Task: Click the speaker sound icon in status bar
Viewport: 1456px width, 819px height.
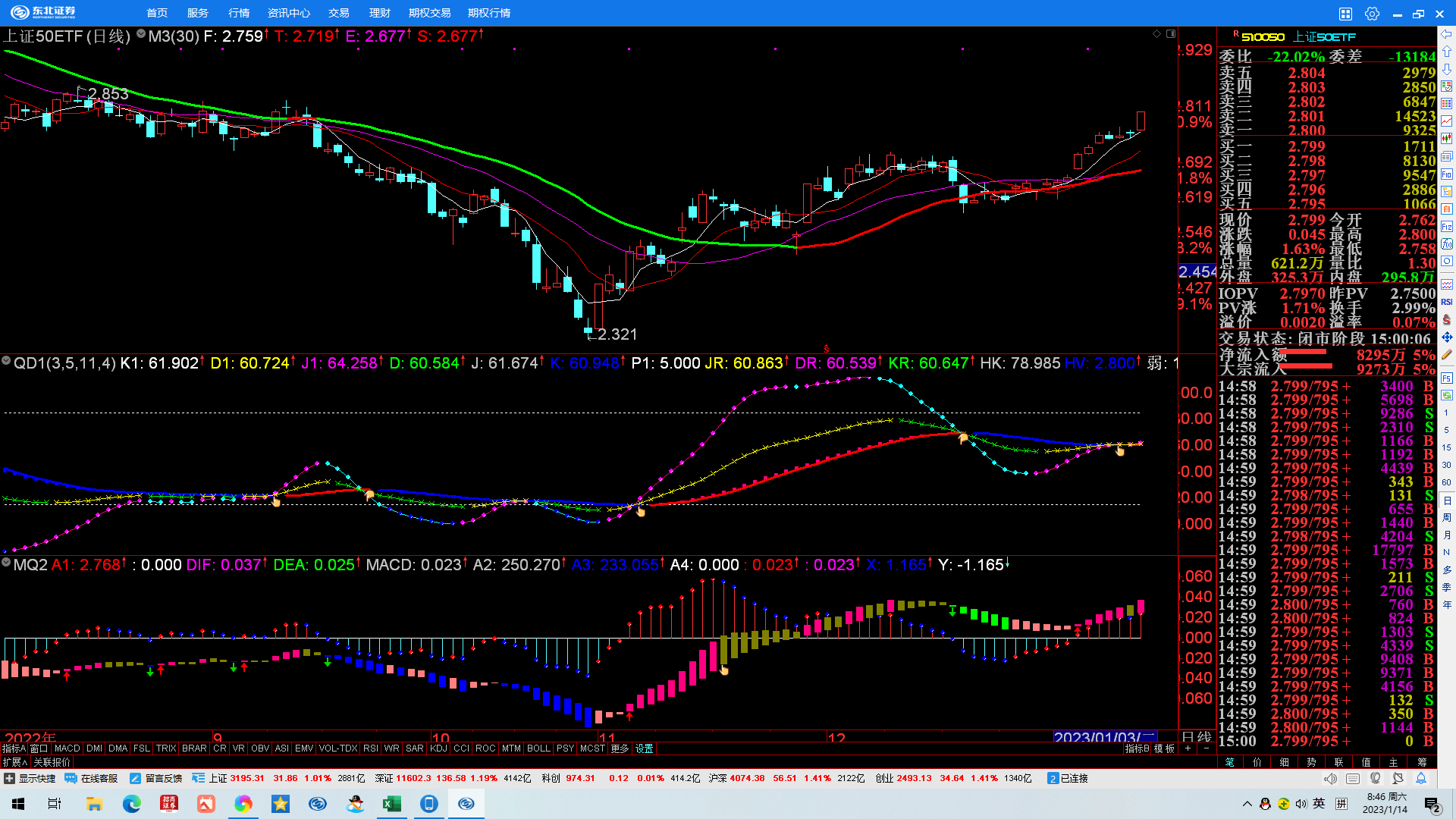Action: tap(1330, 779)
